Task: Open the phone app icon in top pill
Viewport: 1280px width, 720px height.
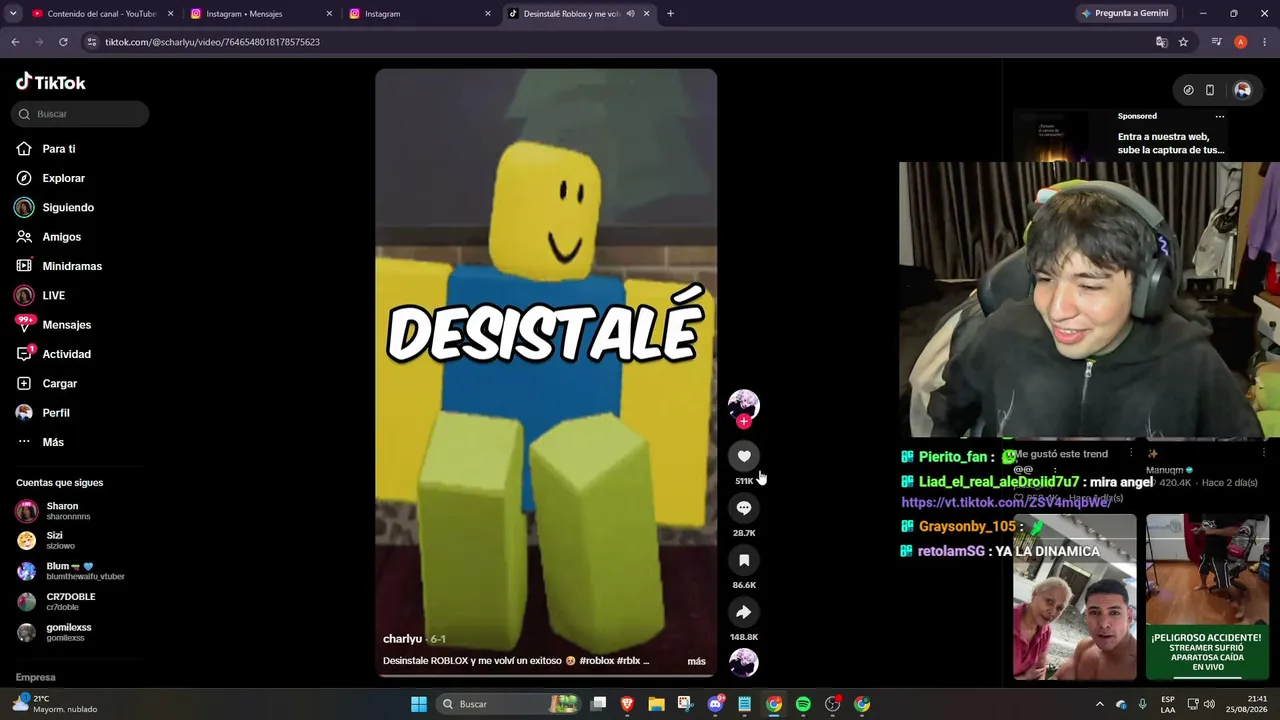Action: pyautogui.click(x=1210, y=90)
